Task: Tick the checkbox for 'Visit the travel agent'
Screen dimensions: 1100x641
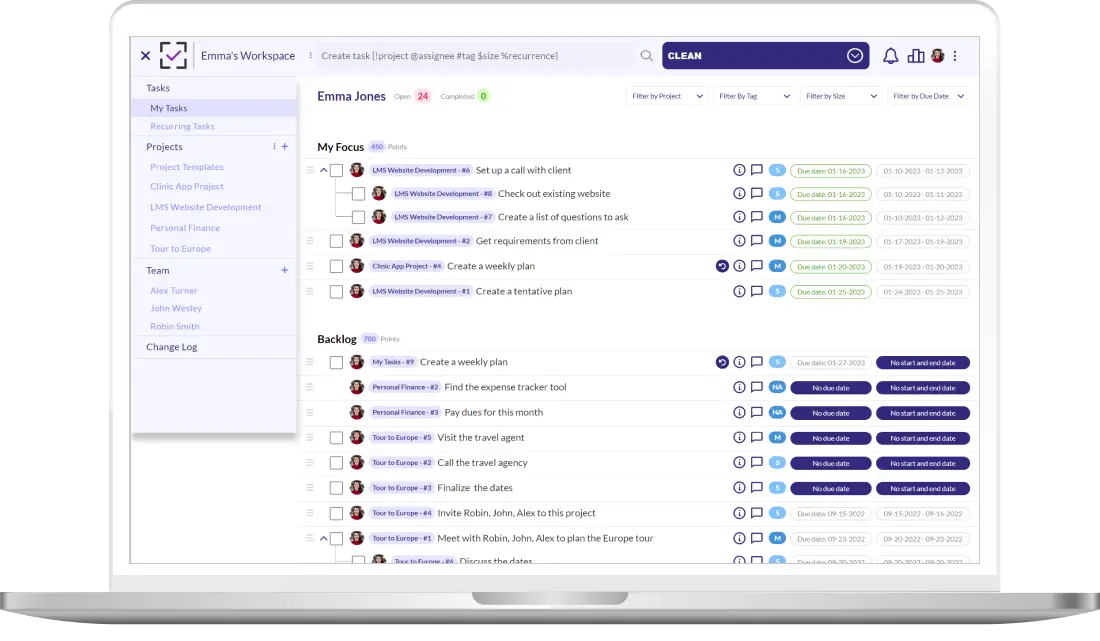Action: click(336, 437)
